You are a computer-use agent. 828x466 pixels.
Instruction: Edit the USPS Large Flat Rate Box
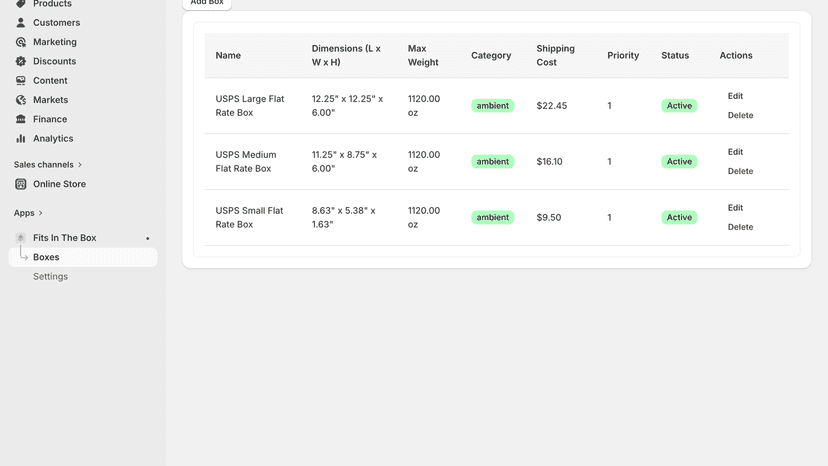click(735, 96)
